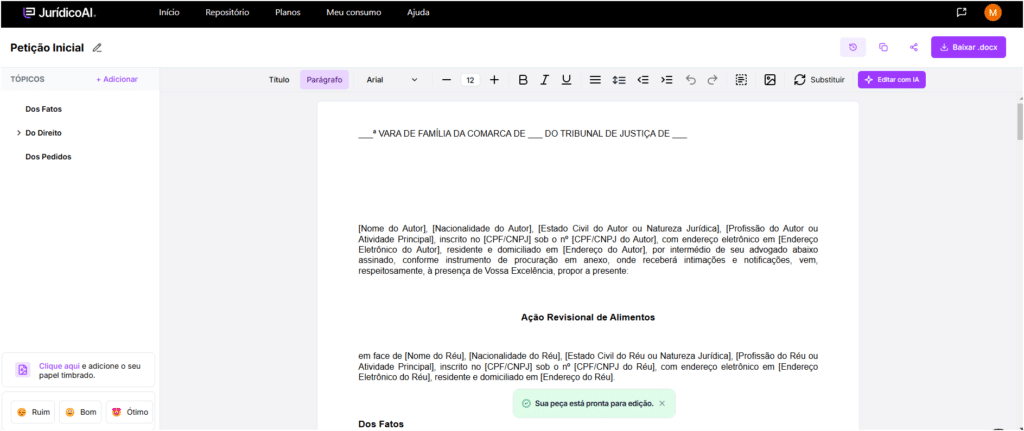Click the version history icon
1024x431 pixels.
tap(853, 47)
